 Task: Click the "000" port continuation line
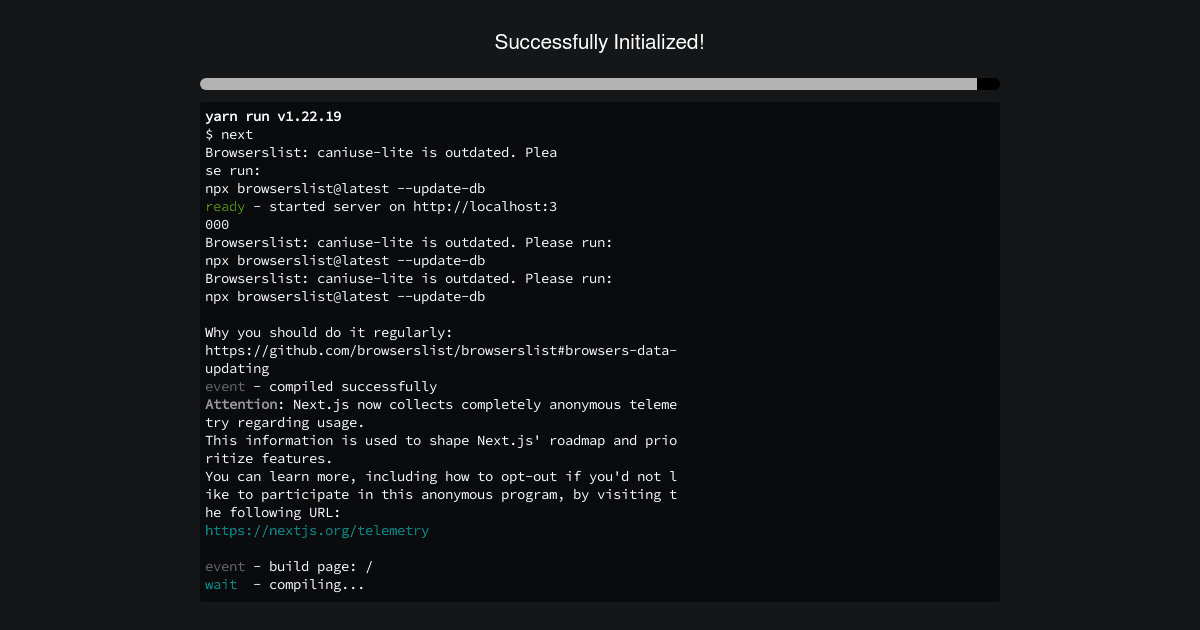pyautogui.click(x=217, y=225)
